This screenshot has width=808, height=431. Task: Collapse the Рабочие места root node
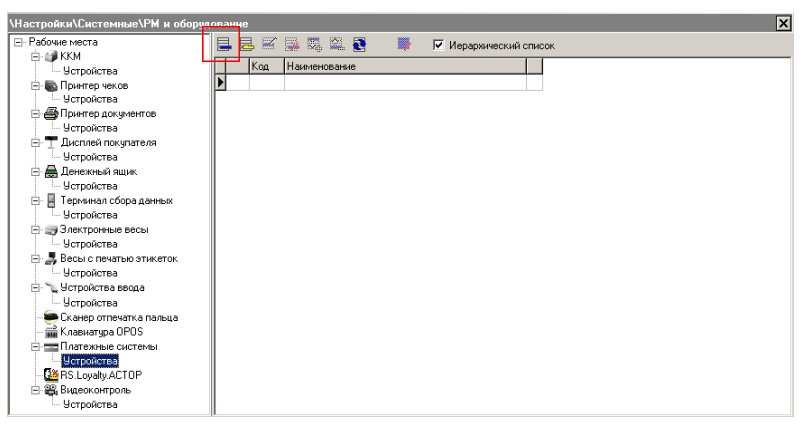pyautogui.click(x=19, y=42)
